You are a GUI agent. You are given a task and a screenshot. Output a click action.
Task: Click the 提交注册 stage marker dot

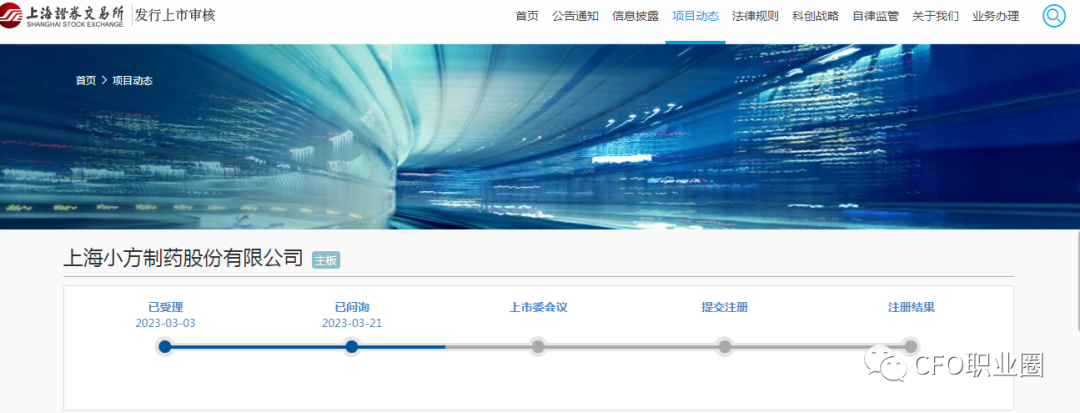tap(725, 346)
